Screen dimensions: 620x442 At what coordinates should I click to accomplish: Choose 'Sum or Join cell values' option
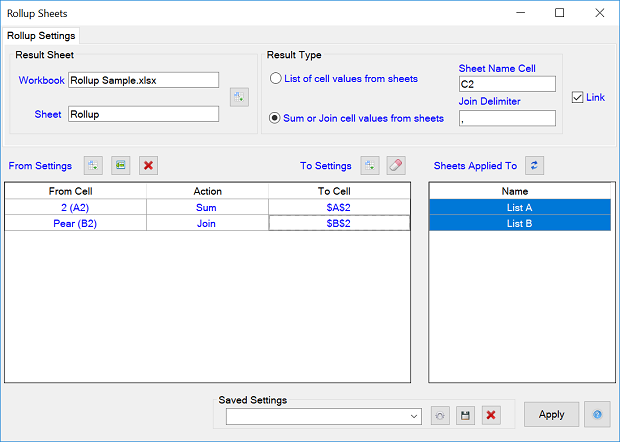tap(276, 118)
